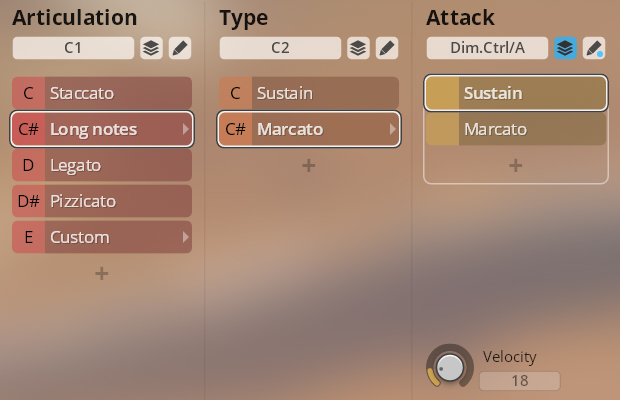Expand the Marcato type arrow
Screen dimensions: 620x400
[x=392, y=129]
